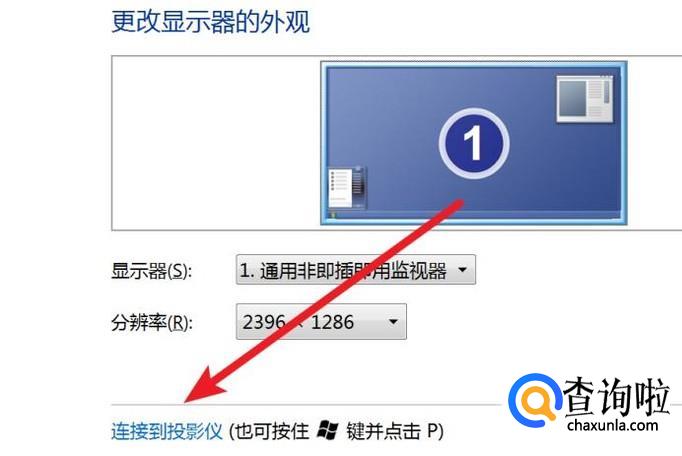Click the small window icon in monitor preview
The height and width of the screenshot is (456, 682).
[585, 99]
